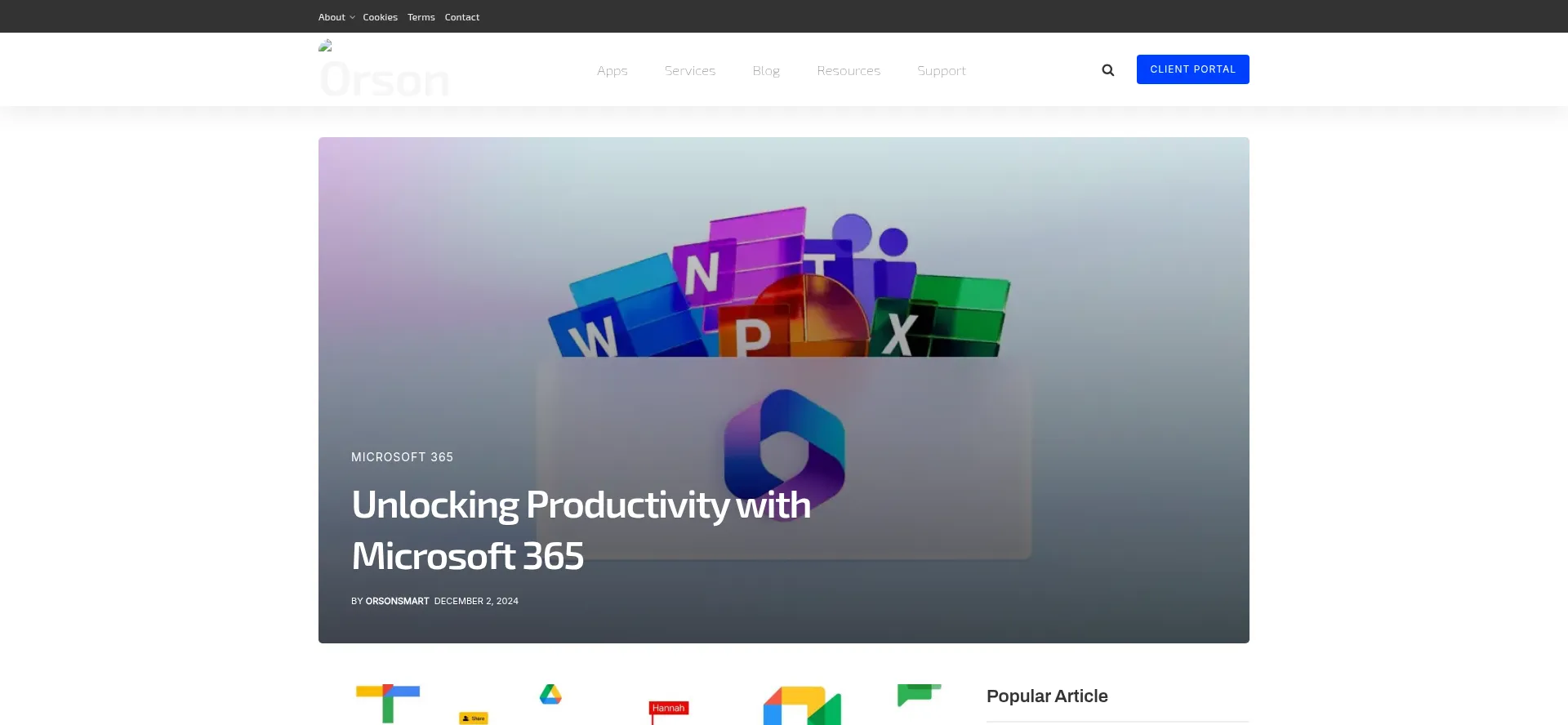
Task: Expand the About dropdown in top bar
Action: [336, 17]
